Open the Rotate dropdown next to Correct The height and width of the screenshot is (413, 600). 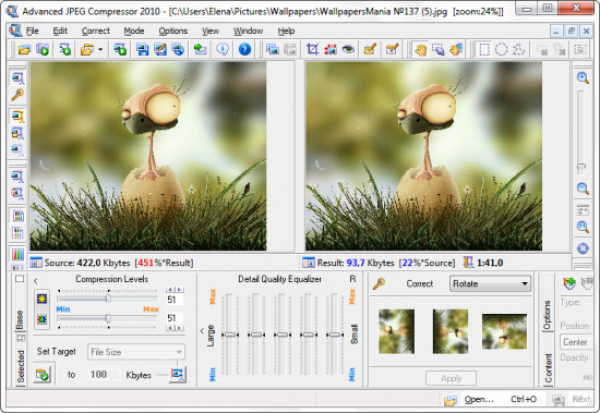[x=489, y=284]
